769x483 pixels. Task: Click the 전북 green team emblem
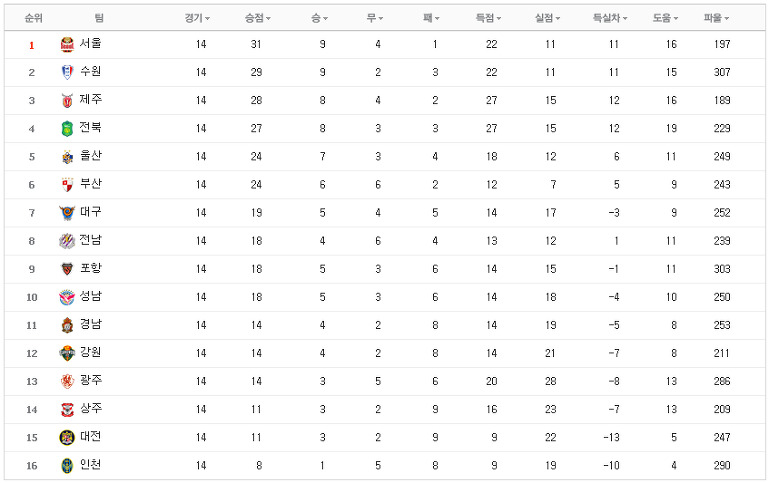click(x=67, y=128)
